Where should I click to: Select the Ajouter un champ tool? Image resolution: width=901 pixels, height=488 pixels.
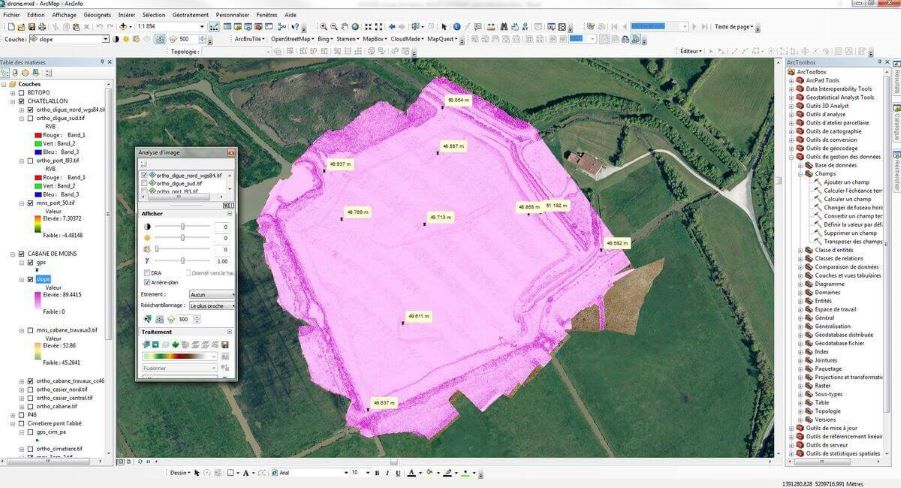(x=846, y=182)
